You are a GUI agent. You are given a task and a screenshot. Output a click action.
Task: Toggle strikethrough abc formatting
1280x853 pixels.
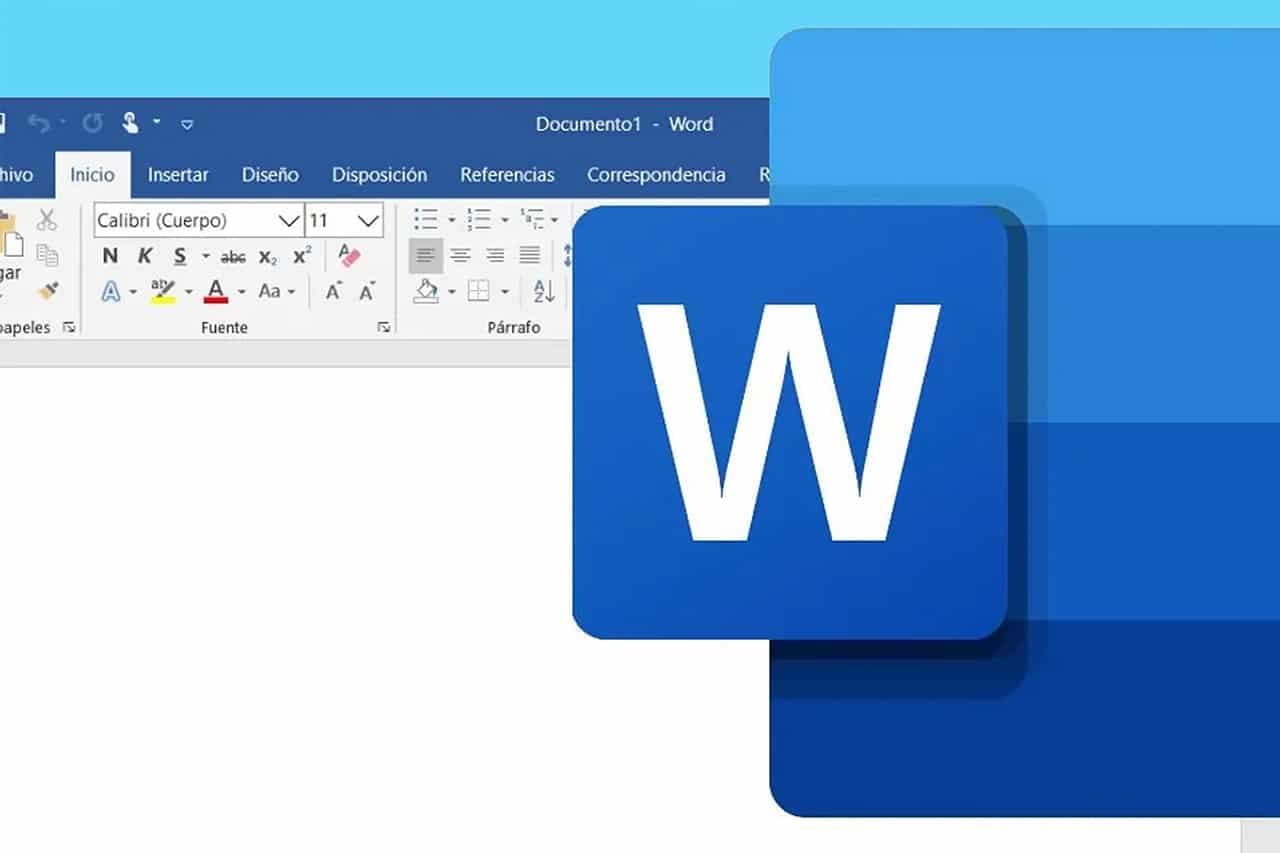click(233, 257)
